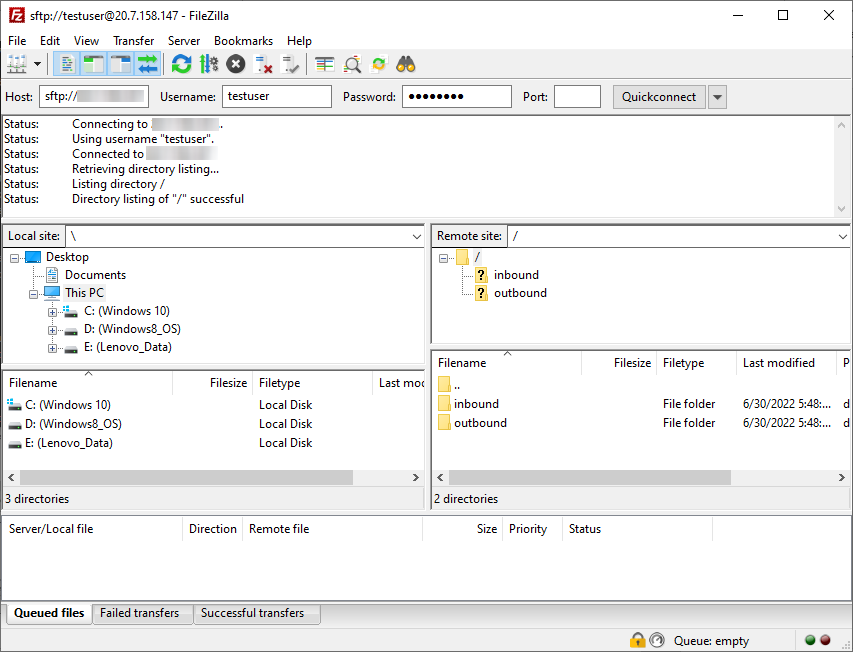Open the File menu
Screen dimensions: 853x652
(17, 41)
